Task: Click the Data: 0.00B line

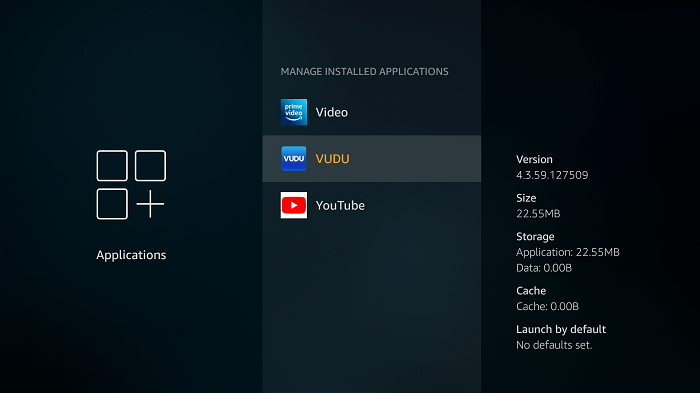Action: pyautogui.click(x=544, y=268)
